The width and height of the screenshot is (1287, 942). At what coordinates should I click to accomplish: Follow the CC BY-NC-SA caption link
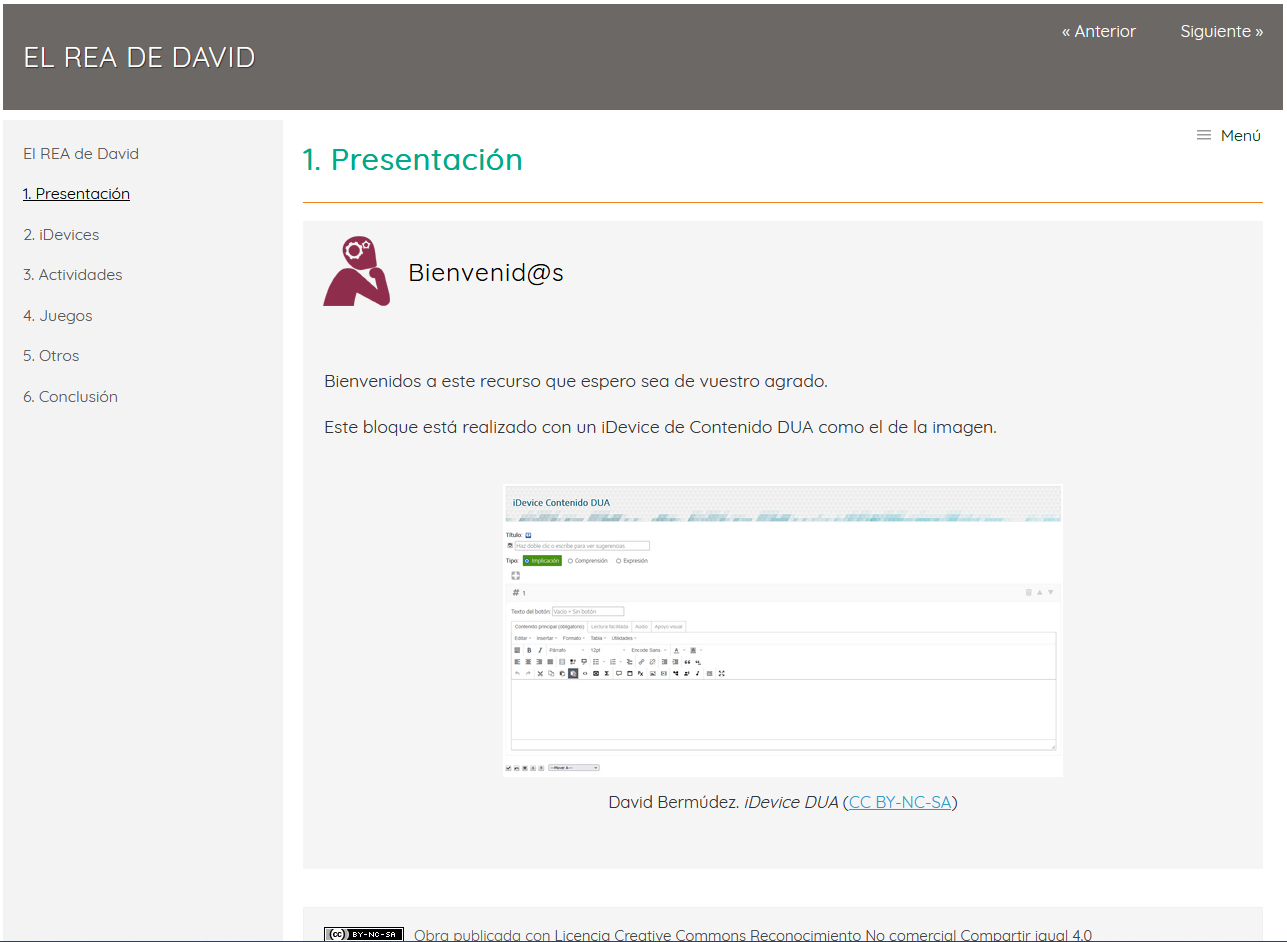[900, 802]
